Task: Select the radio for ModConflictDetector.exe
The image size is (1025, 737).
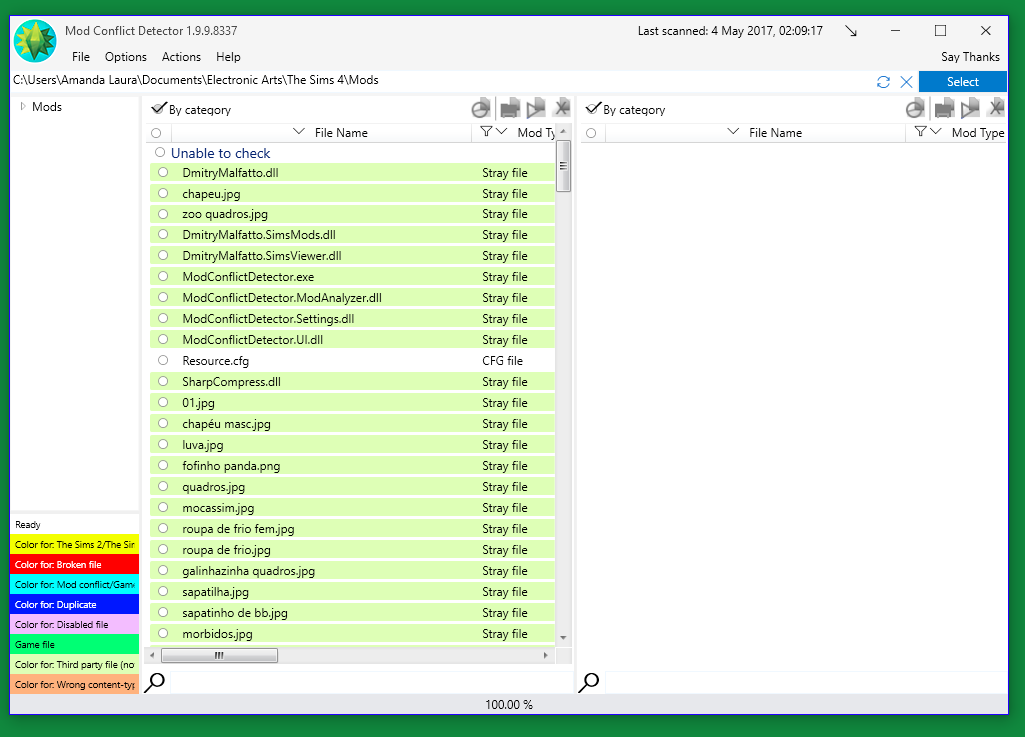Action: [163, 277]
